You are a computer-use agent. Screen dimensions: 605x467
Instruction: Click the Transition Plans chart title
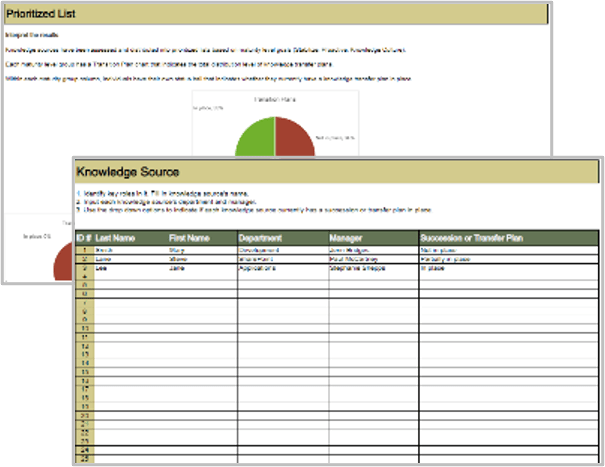click(274, 99)
